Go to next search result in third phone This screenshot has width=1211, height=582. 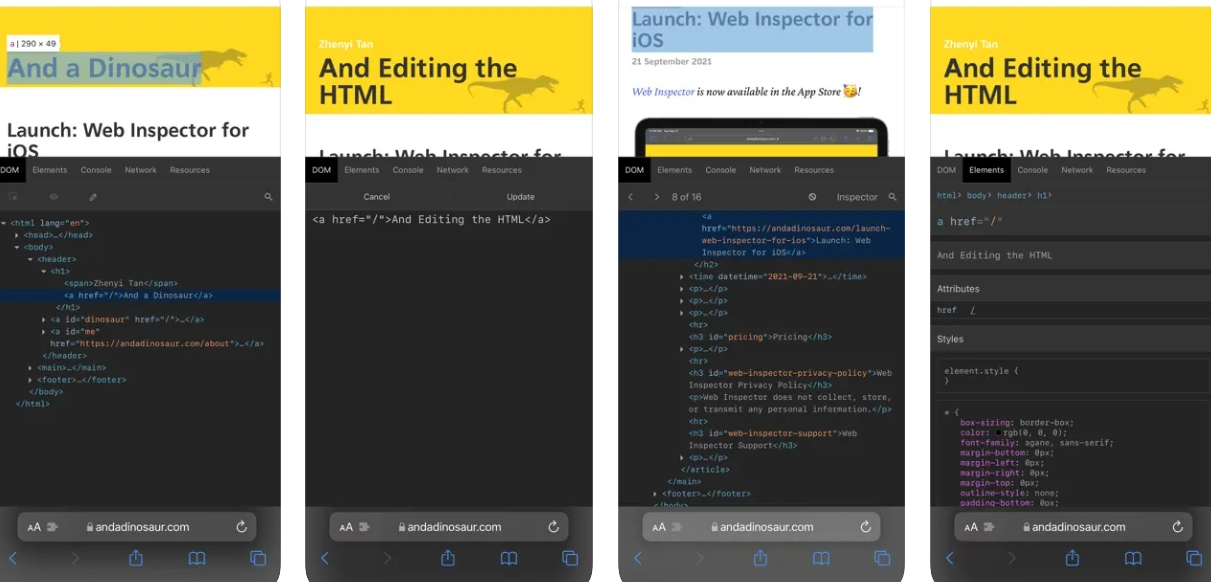click(656, 197)
